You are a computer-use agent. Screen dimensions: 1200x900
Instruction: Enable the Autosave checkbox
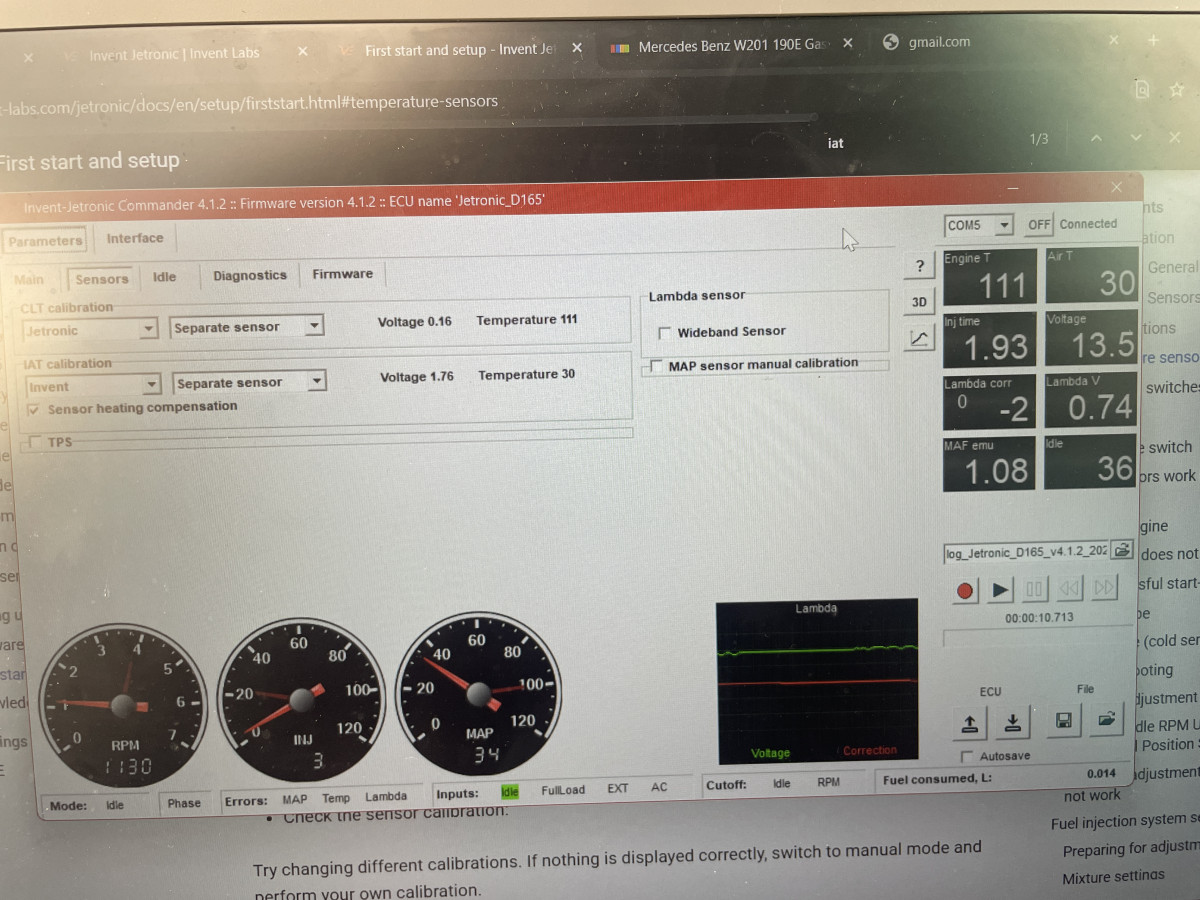coord(967,756)
